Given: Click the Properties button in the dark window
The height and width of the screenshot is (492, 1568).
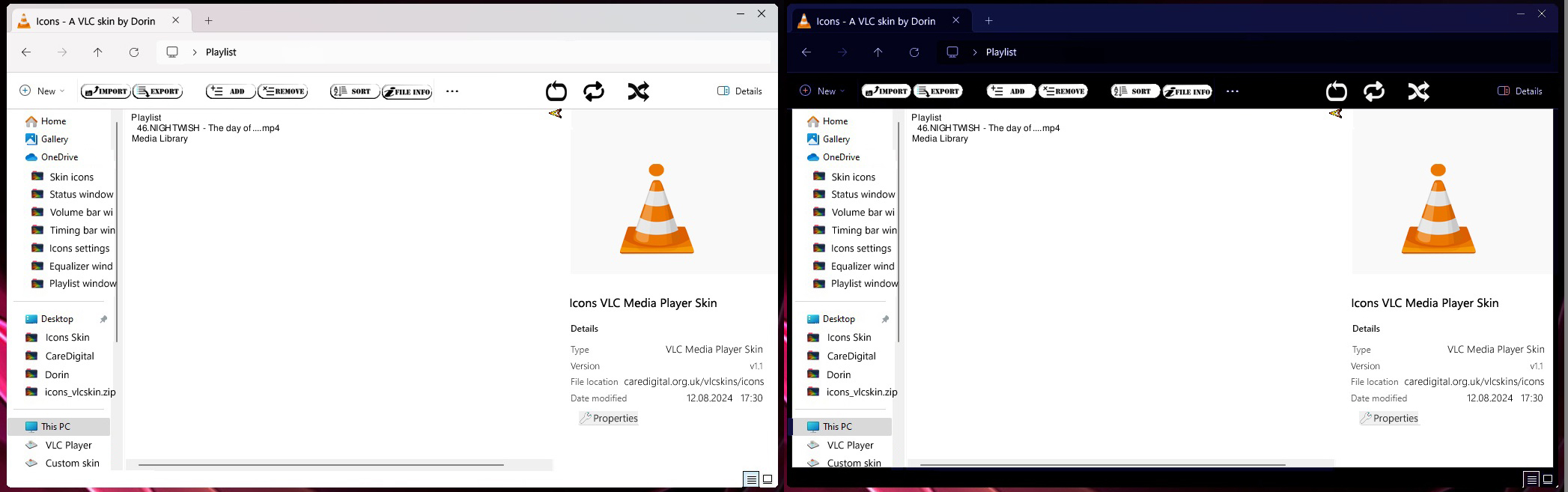Looking at the screenshot, I should [x=1389, y=419].
